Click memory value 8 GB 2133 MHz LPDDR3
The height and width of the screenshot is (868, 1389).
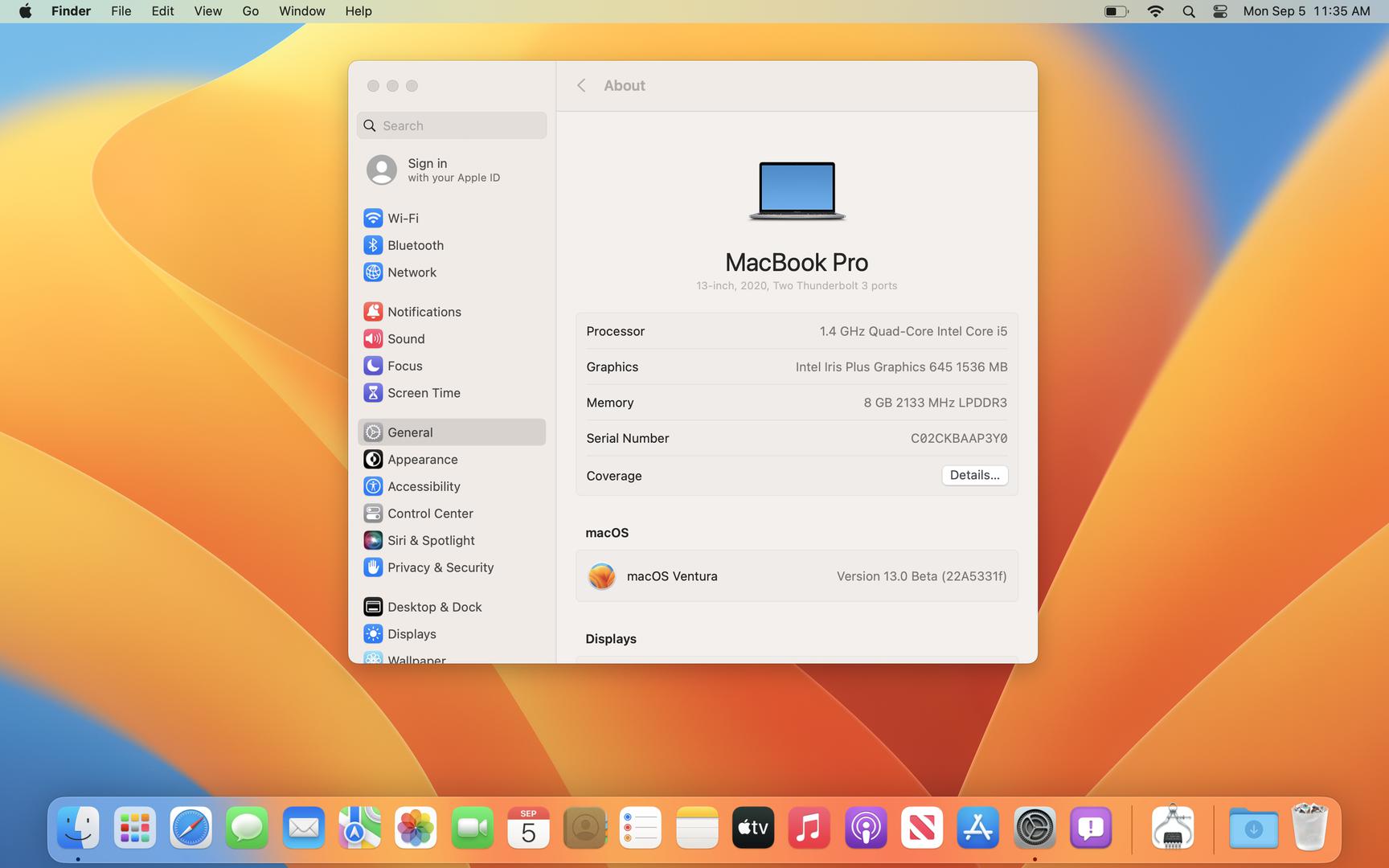(x=935, y=403)
